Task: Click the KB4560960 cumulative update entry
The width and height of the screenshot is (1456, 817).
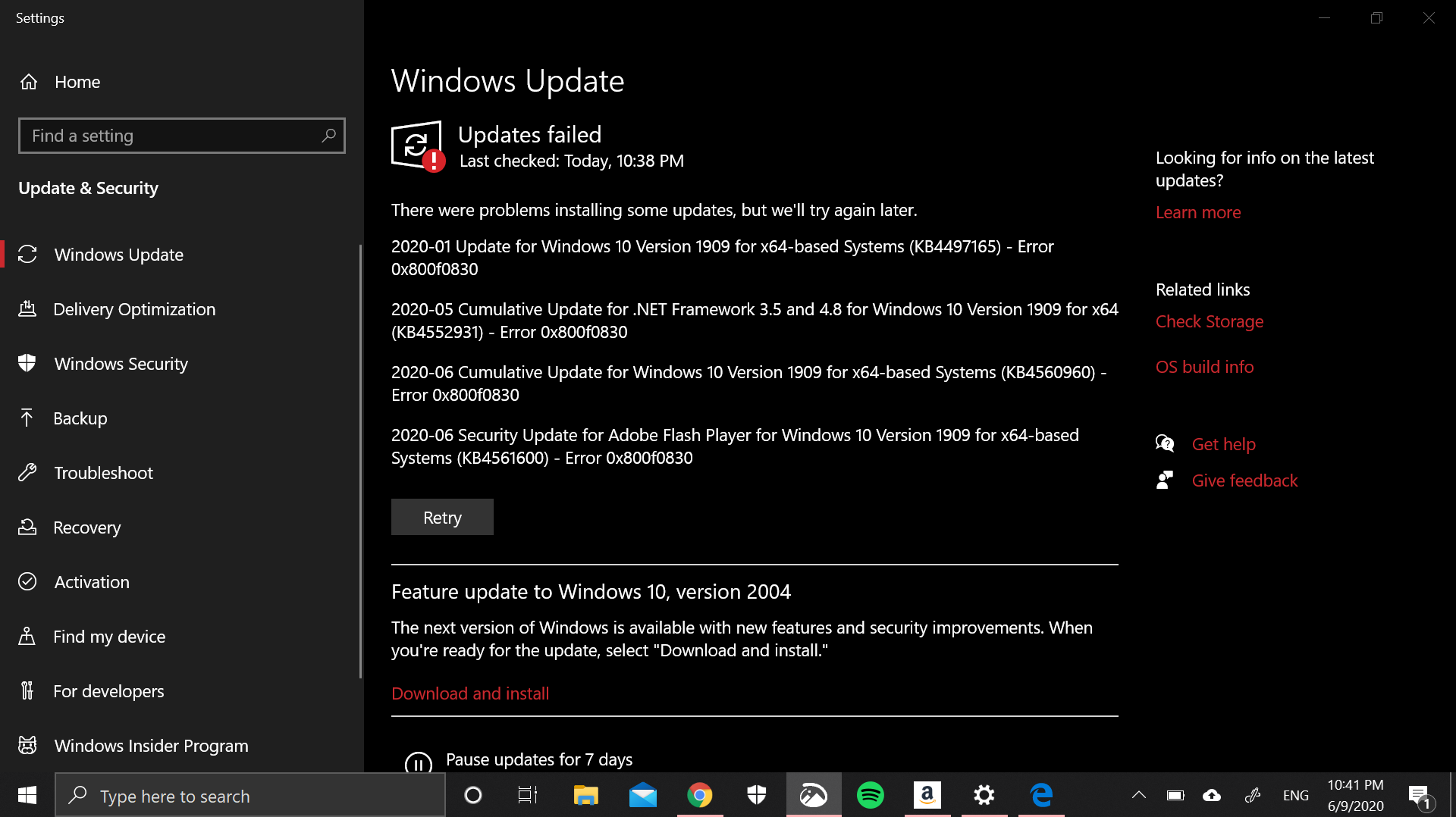Action: click(748, 383)
